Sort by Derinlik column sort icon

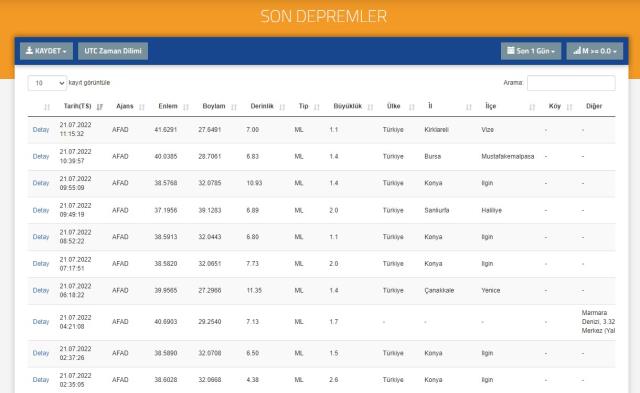tap(282, 107)
